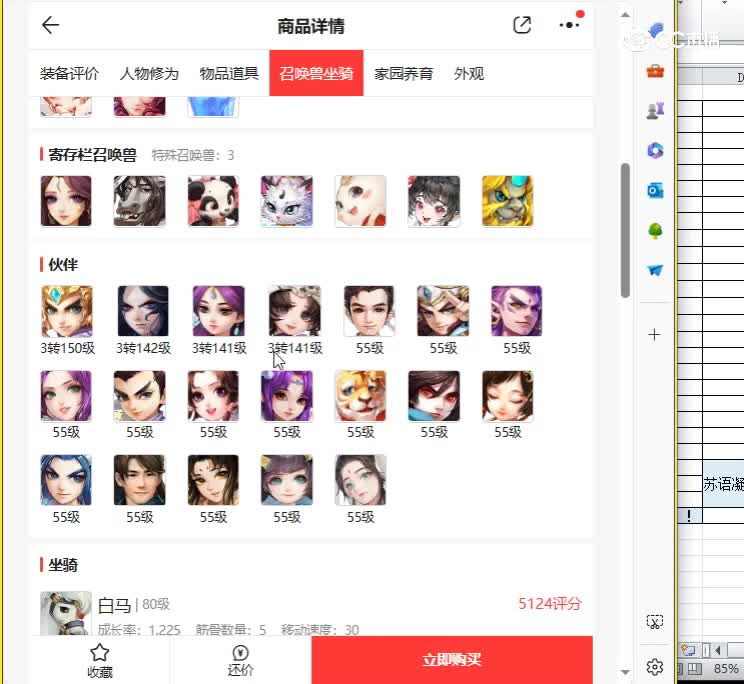This screenshot has width=744, height=684.
Task: Switch to 家园养育 tab
Action: (403, 74)
